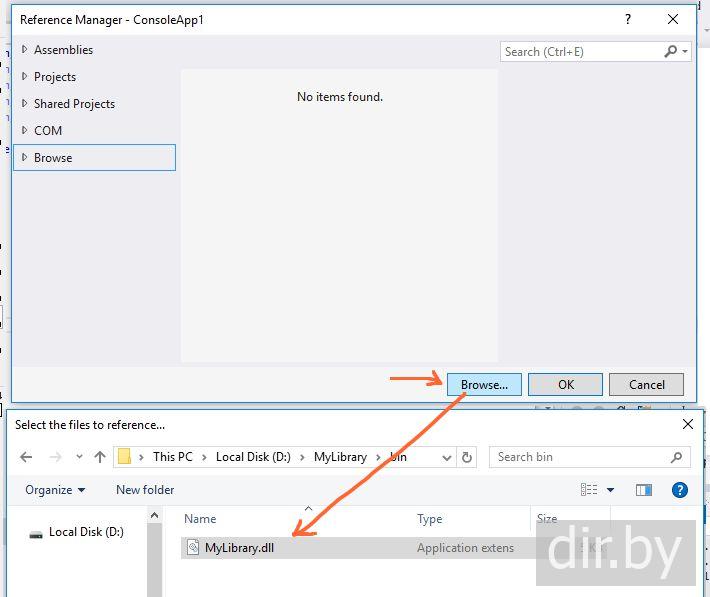Sort by the Size column

coord(547,519)
